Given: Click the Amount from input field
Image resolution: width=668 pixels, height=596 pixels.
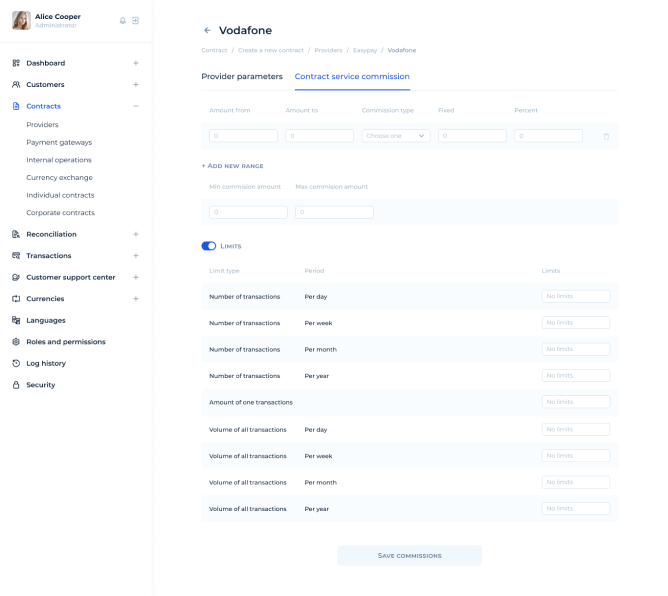Looking at the screenshot, I should [x=243, y=136].
